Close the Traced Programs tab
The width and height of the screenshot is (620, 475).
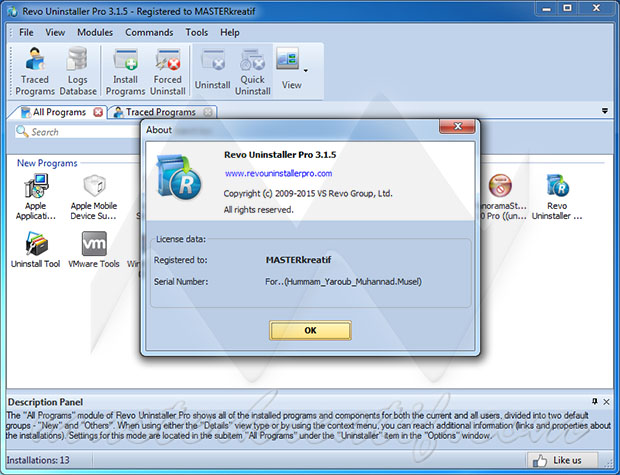pyautogui.click(x=208, y=112)
